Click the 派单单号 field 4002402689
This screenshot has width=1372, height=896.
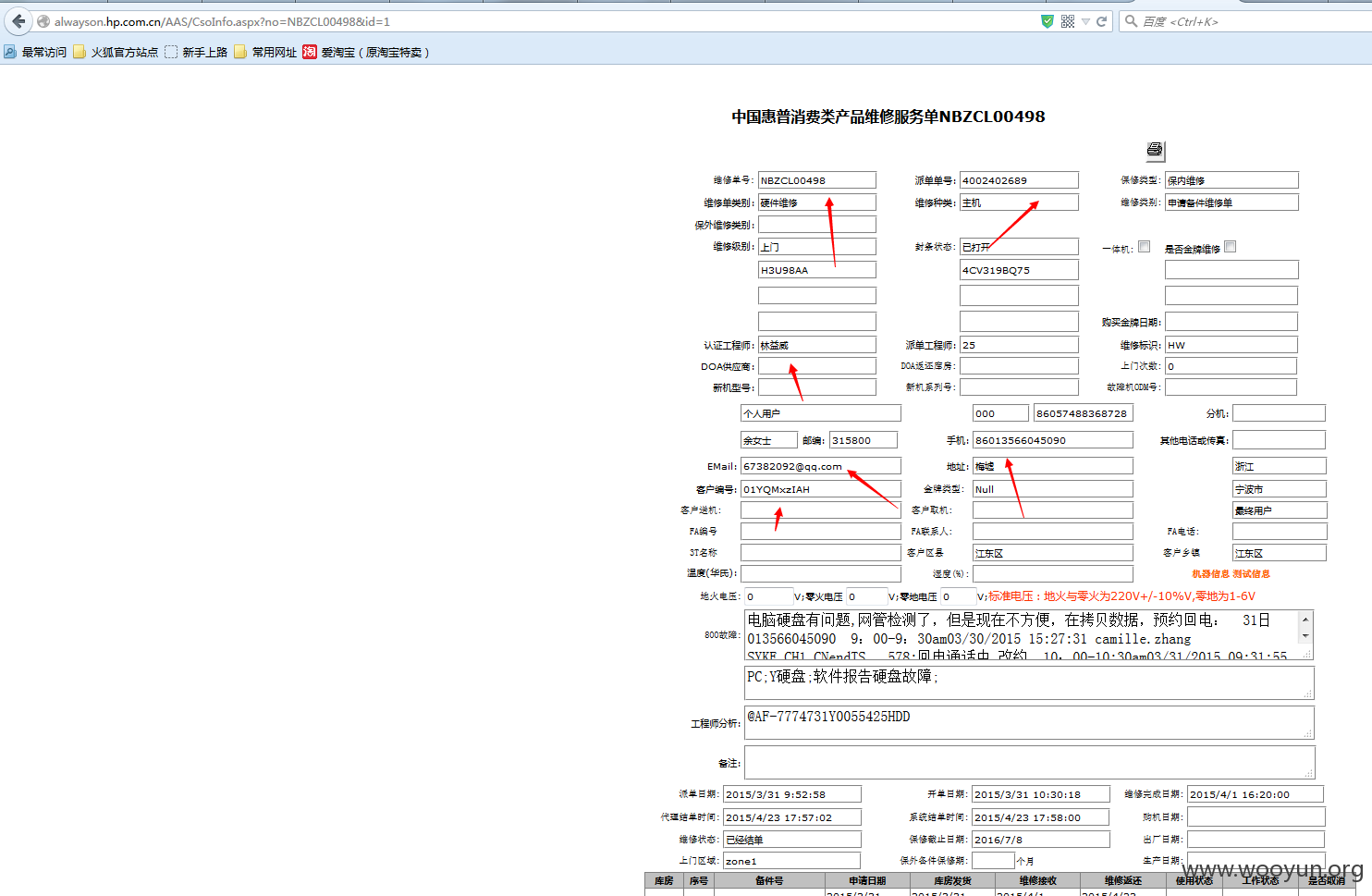coord(1019,180)
